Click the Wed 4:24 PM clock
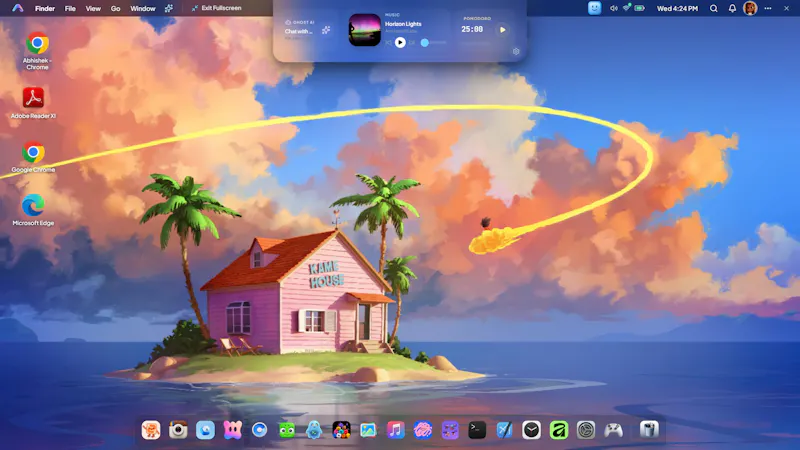The width and height of the screenshot is (800, 450). click(x=677, y=8)
